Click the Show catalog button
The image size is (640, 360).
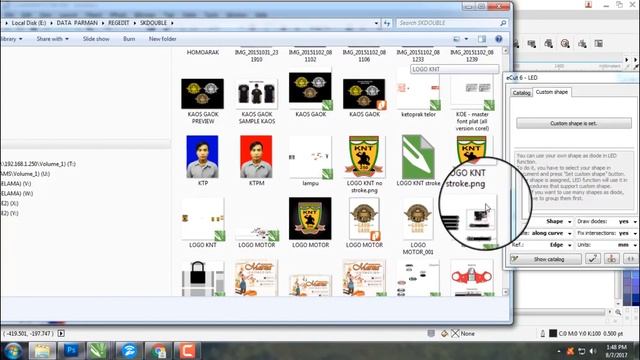tap(546, 259)
